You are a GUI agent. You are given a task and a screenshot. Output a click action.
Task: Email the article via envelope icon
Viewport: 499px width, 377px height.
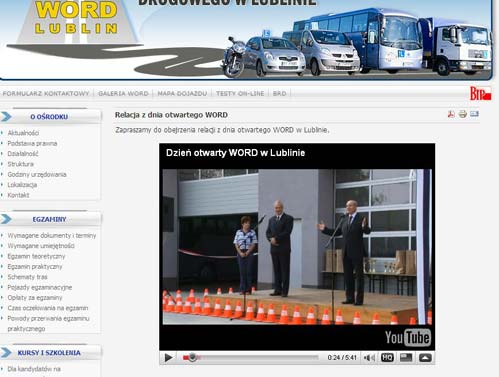[x=474, y=114]
